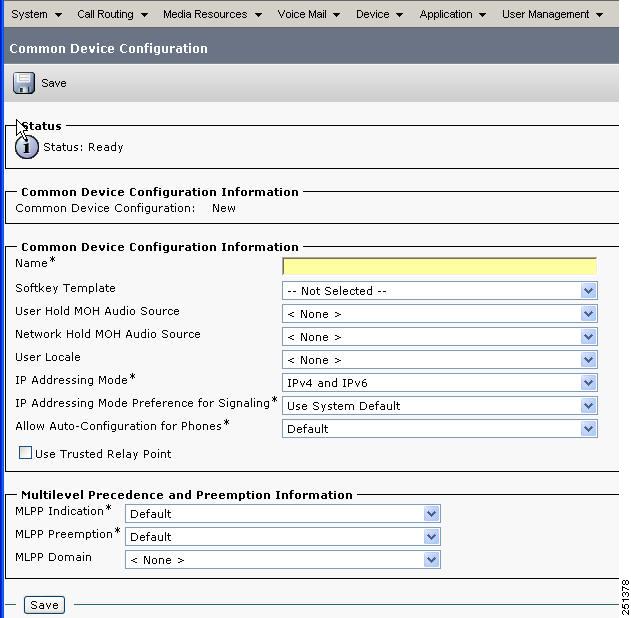Open Network Hold MOH Audio Source dropdown
This screenshot has width=631, height=618.
pos(440,336)
